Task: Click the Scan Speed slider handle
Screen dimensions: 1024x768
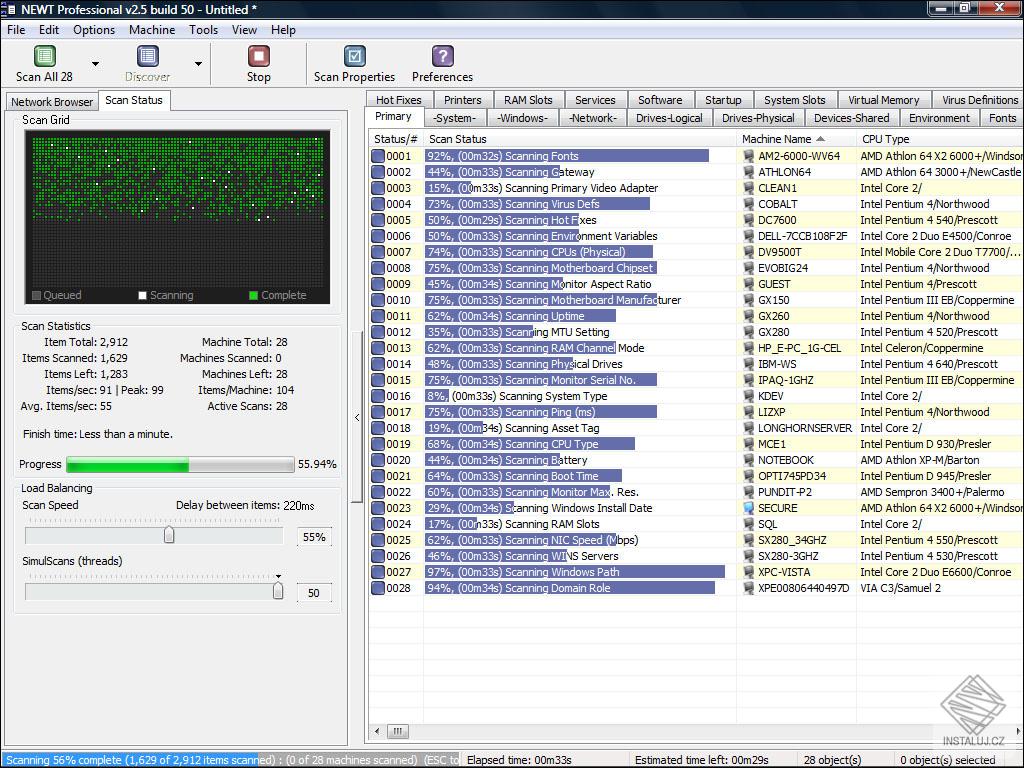Action: coord(169,535)
